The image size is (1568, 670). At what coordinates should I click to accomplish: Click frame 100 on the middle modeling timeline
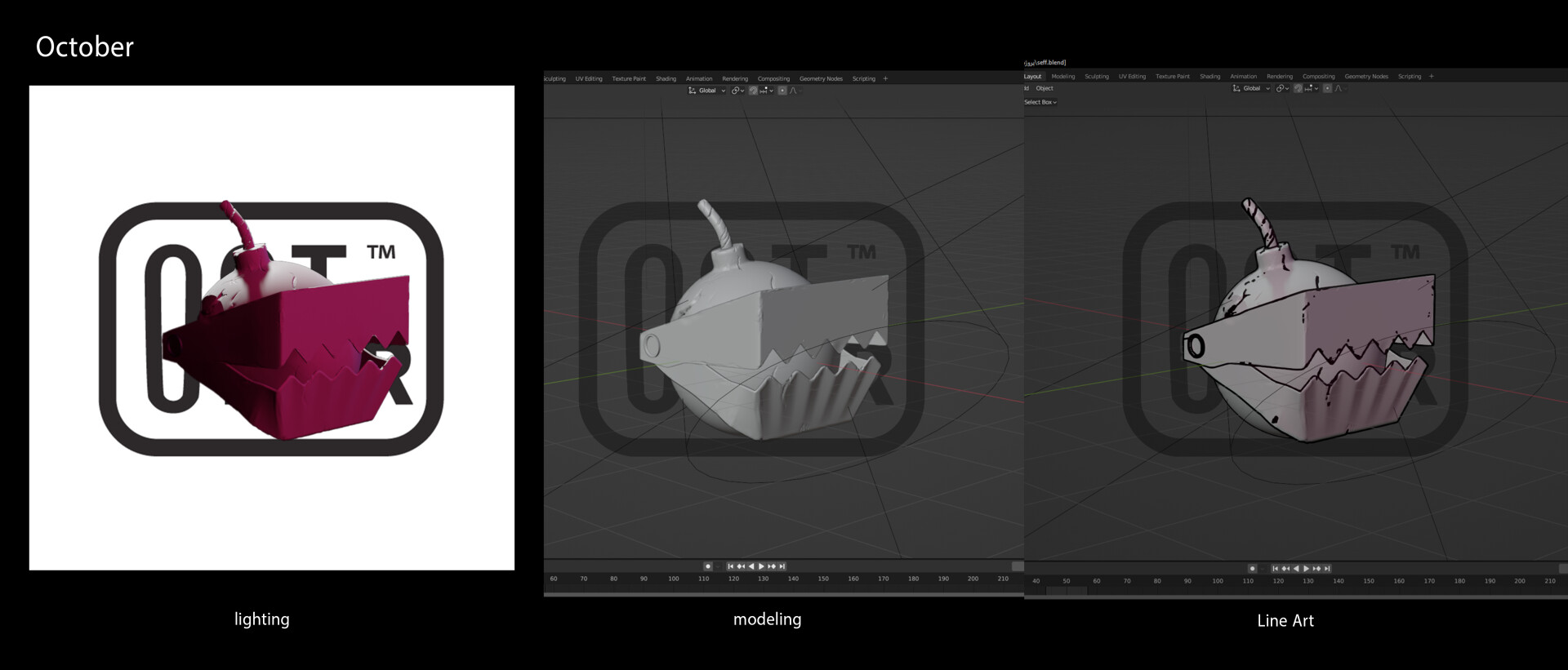click(x=674, y=579)
